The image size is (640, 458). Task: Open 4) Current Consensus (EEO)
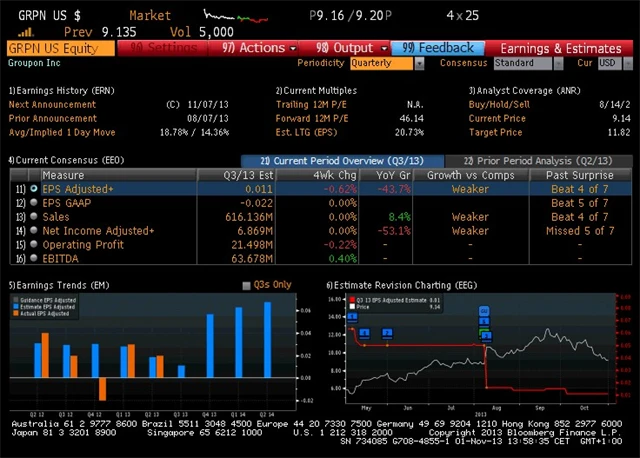pos(66,160)
